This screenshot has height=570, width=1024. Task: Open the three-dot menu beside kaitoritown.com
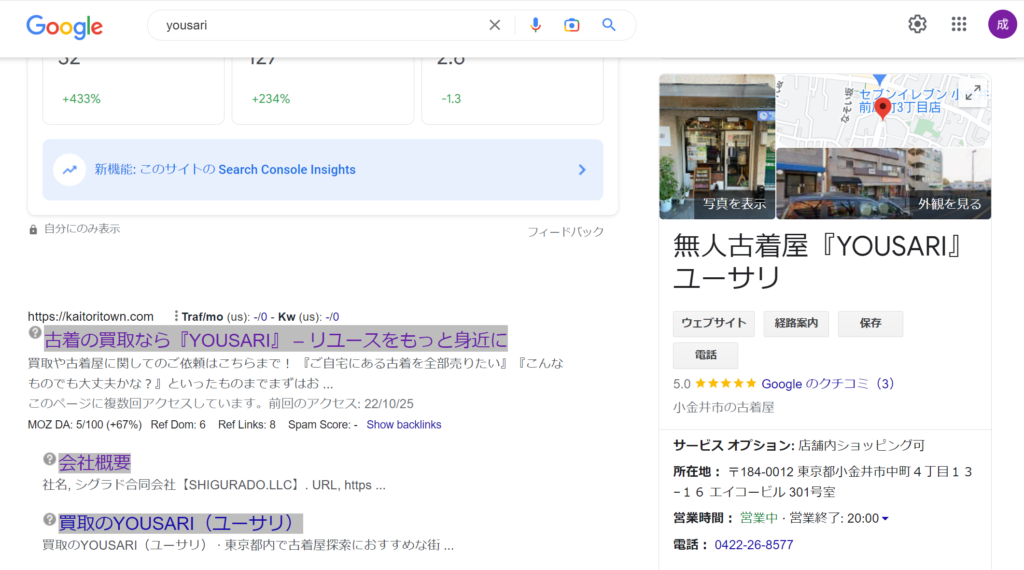[x=176, y=316]
